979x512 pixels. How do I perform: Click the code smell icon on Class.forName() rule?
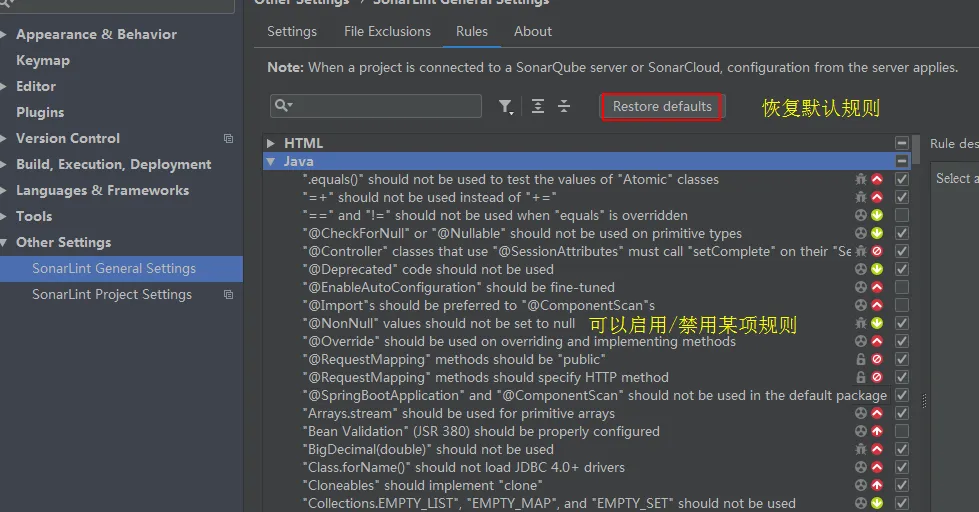pyautogui.click(x=861, y=468)
